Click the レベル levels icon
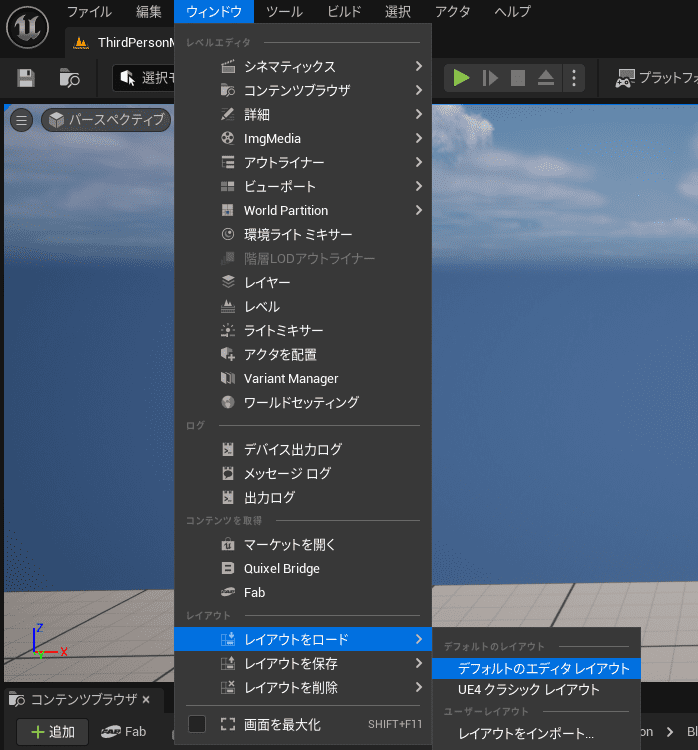The width and height of the screenshot is (698, 750). click(x=228, y=306)
